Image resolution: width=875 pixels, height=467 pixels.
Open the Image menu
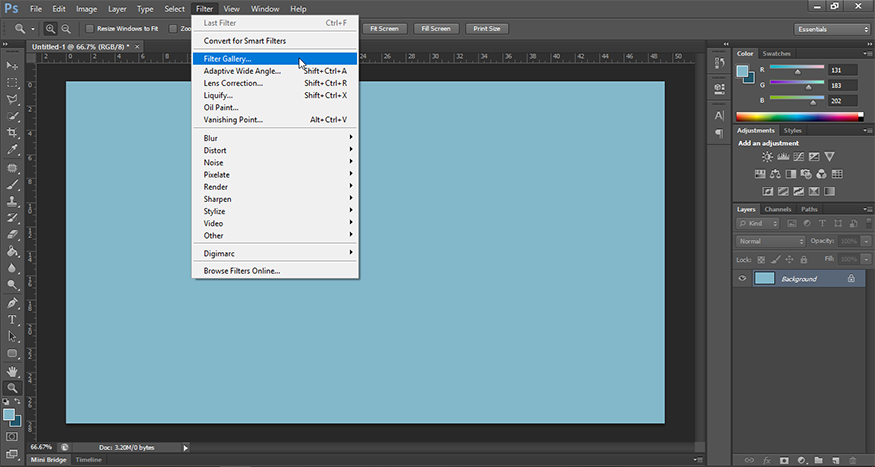pyautogui.click(x=86, y=9)
